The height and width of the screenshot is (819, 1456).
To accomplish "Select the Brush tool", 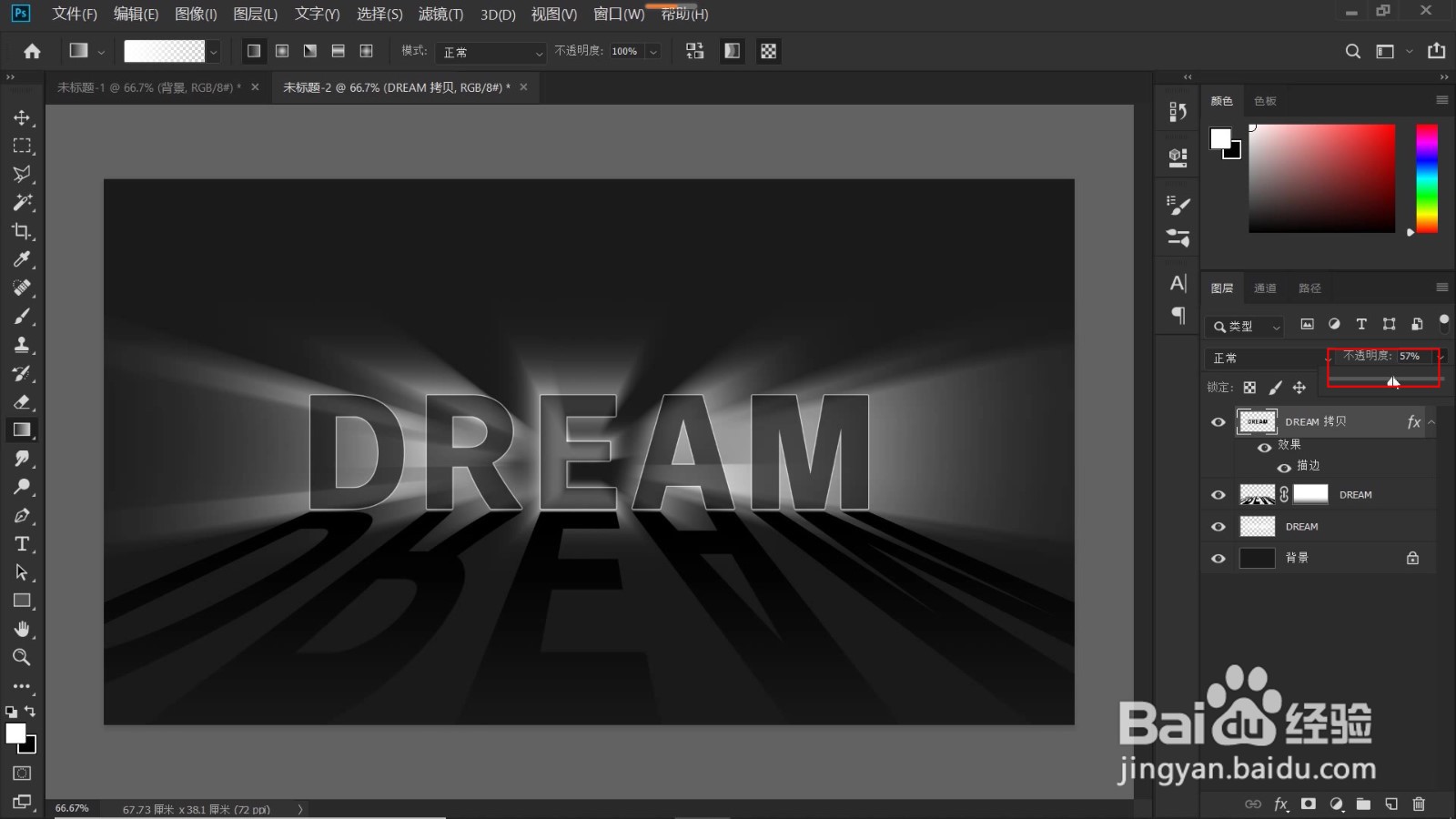I will point(22,316).
